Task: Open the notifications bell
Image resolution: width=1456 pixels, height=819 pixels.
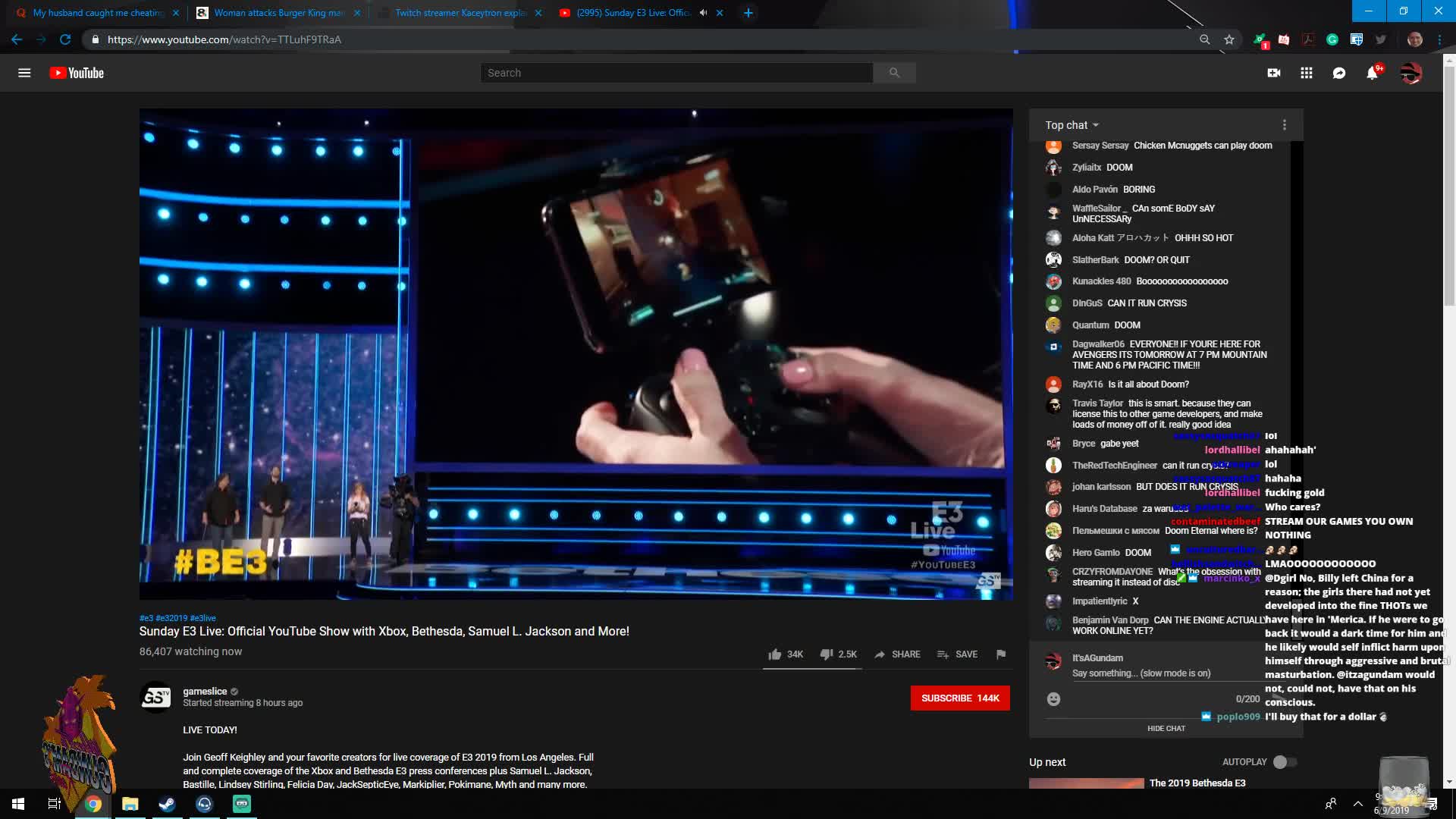Action: [x=1372, y=73]
